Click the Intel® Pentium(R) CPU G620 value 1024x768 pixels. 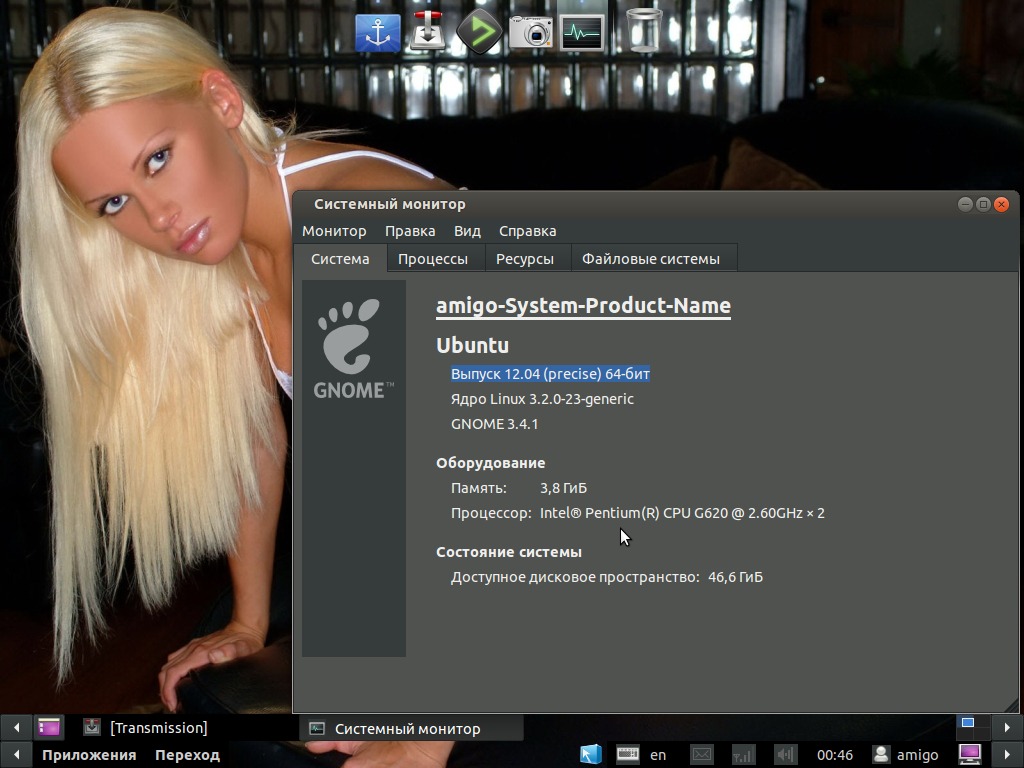(682, 513)
